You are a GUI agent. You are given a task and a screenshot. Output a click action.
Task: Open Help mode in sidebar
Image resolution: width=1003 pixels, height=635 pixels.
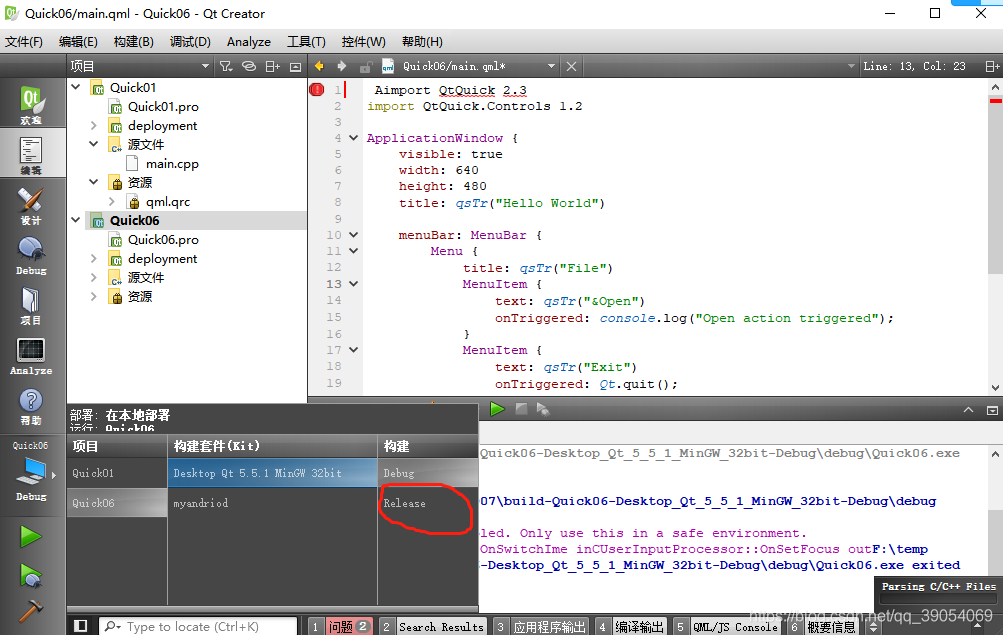31,407
